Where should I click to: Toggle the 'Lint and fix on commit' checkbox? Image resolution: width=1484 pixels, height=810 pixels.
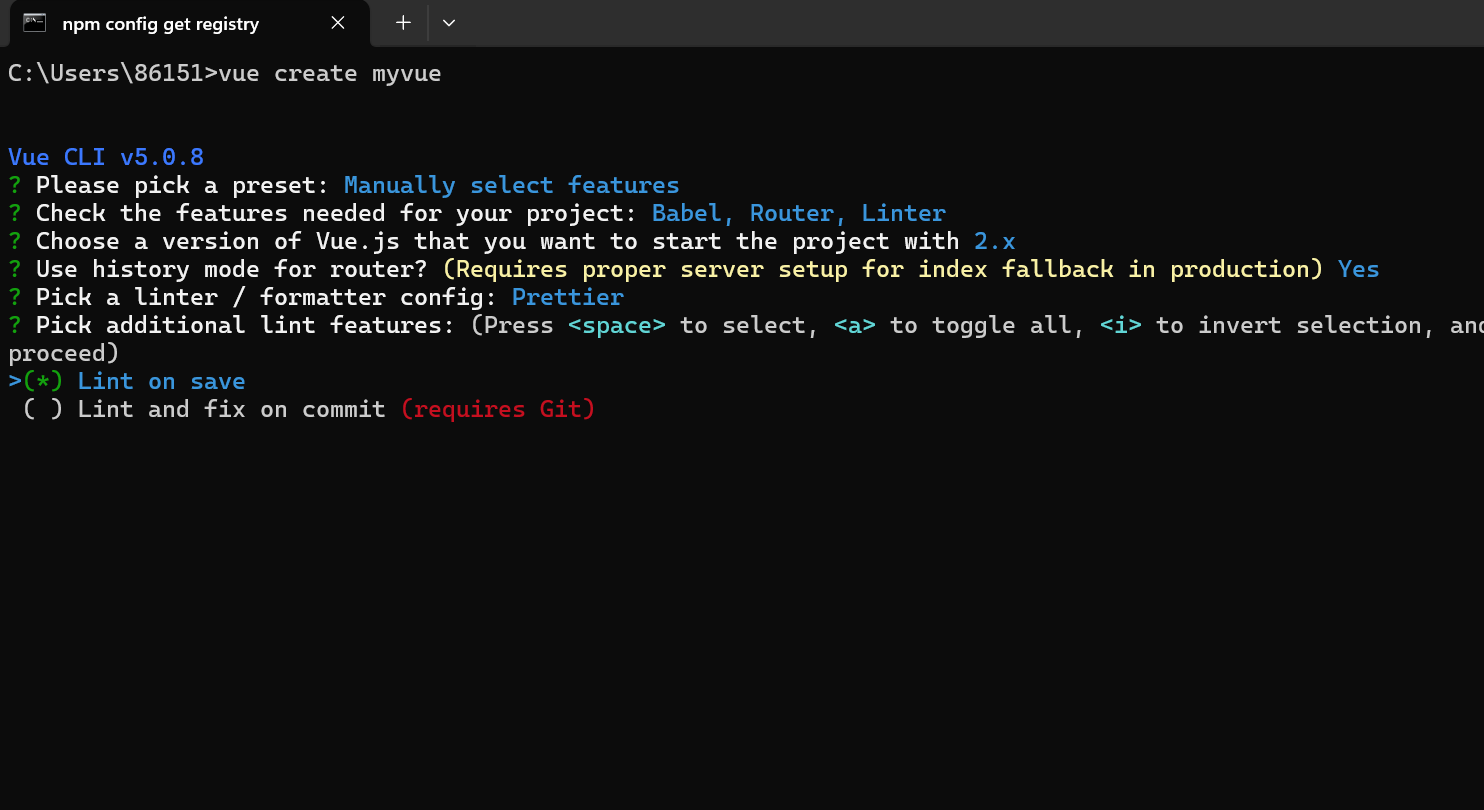(x=43, y=409)
